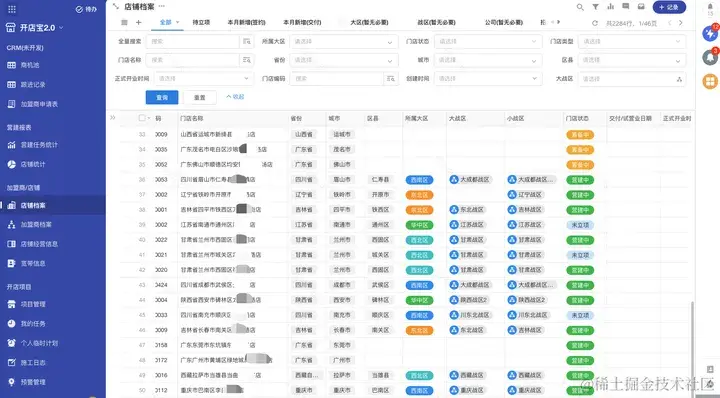Switch to the 全部 tab
720x398 pixels.
pyautogui.click(x=166, y=22)
